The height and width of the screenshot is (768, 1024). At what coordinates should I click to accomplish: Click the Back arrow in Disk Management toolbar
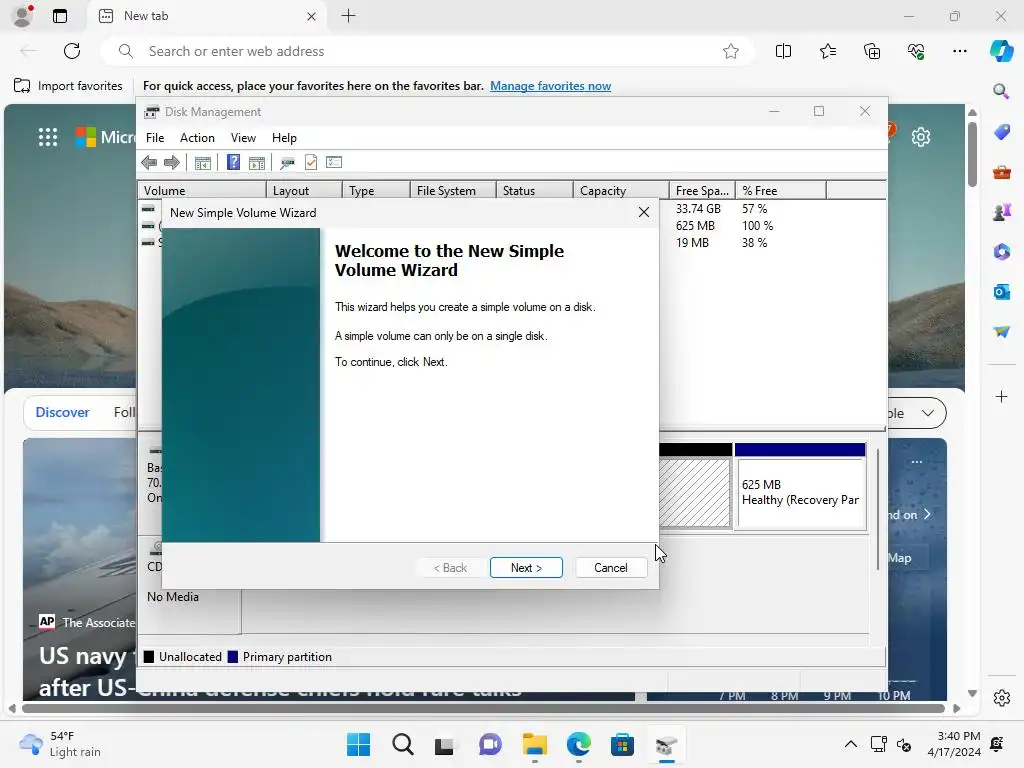149,163
